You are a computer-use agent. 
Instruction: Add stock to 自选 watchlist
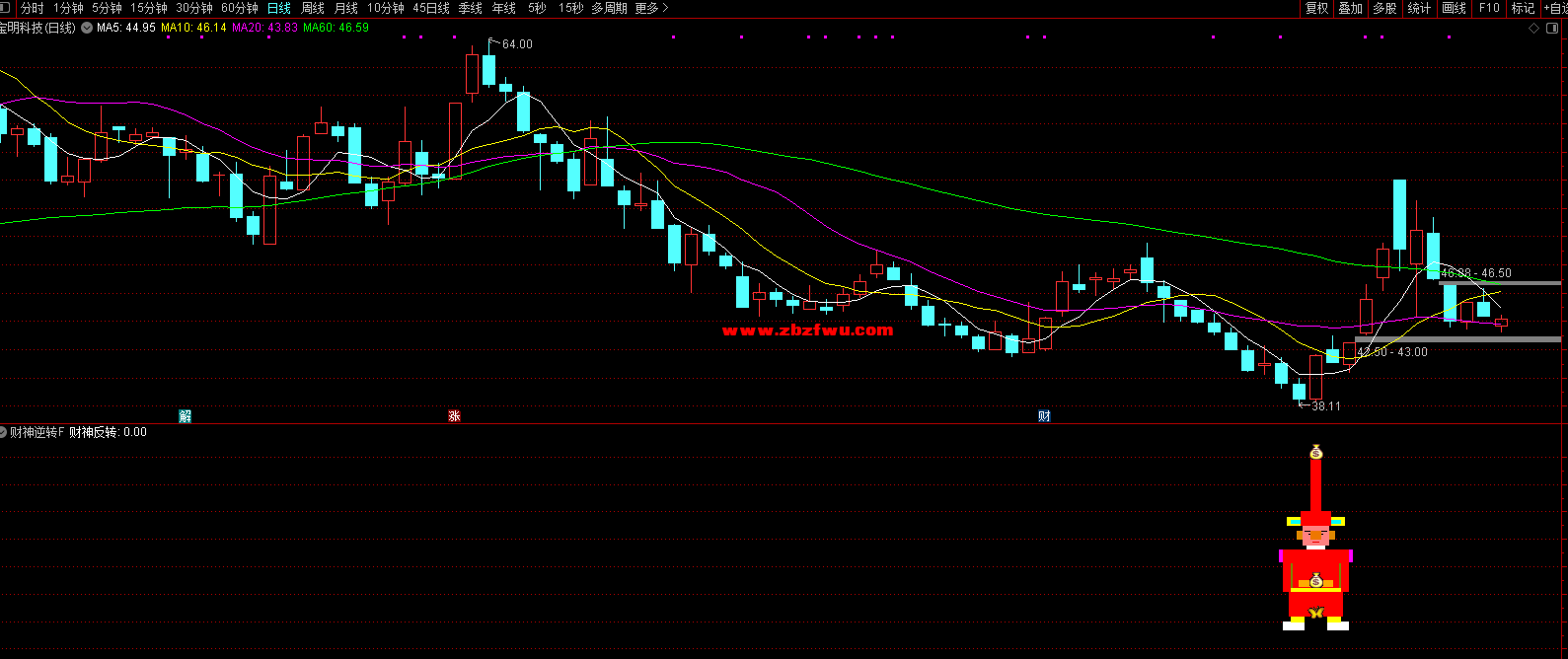[1554, 8]
